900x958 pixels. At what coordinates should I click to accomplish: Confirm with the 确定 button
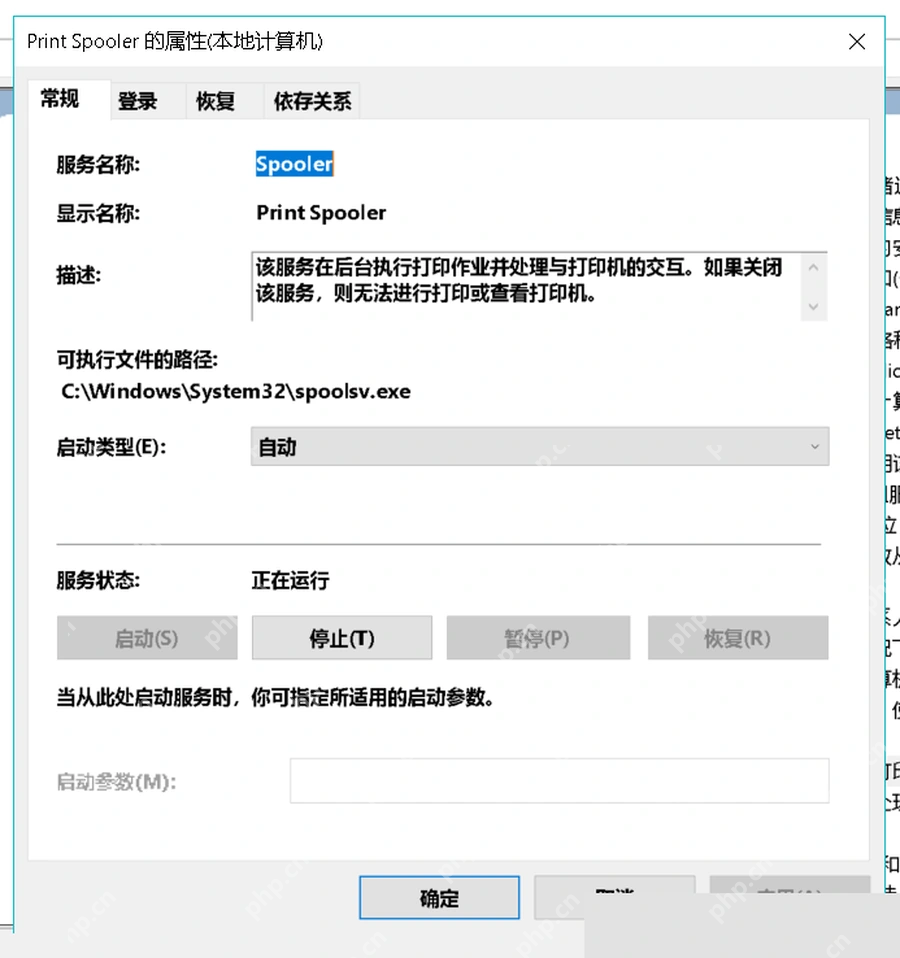[439, 898]
